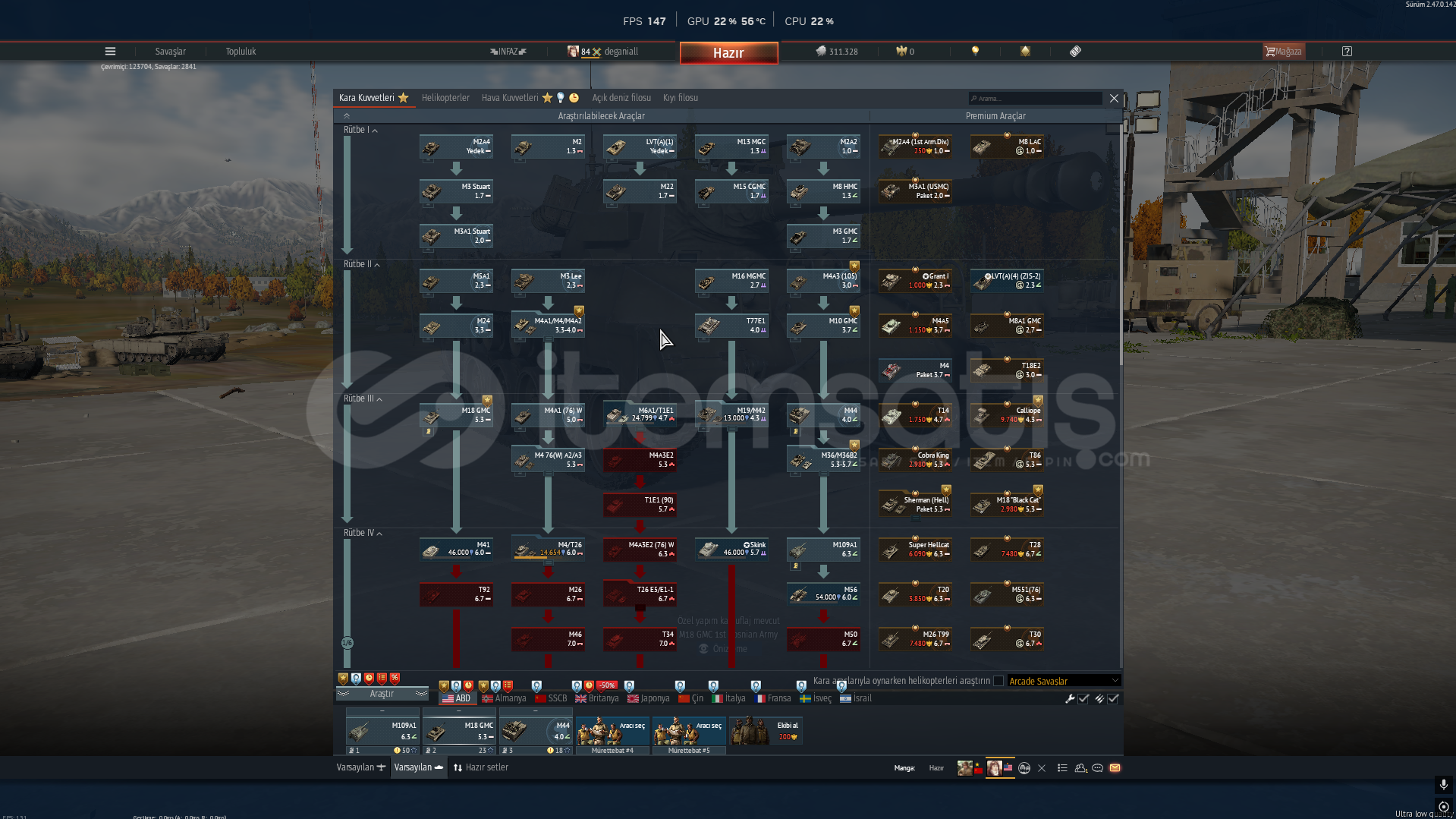Switch to the Helikopterler tab

445,98
